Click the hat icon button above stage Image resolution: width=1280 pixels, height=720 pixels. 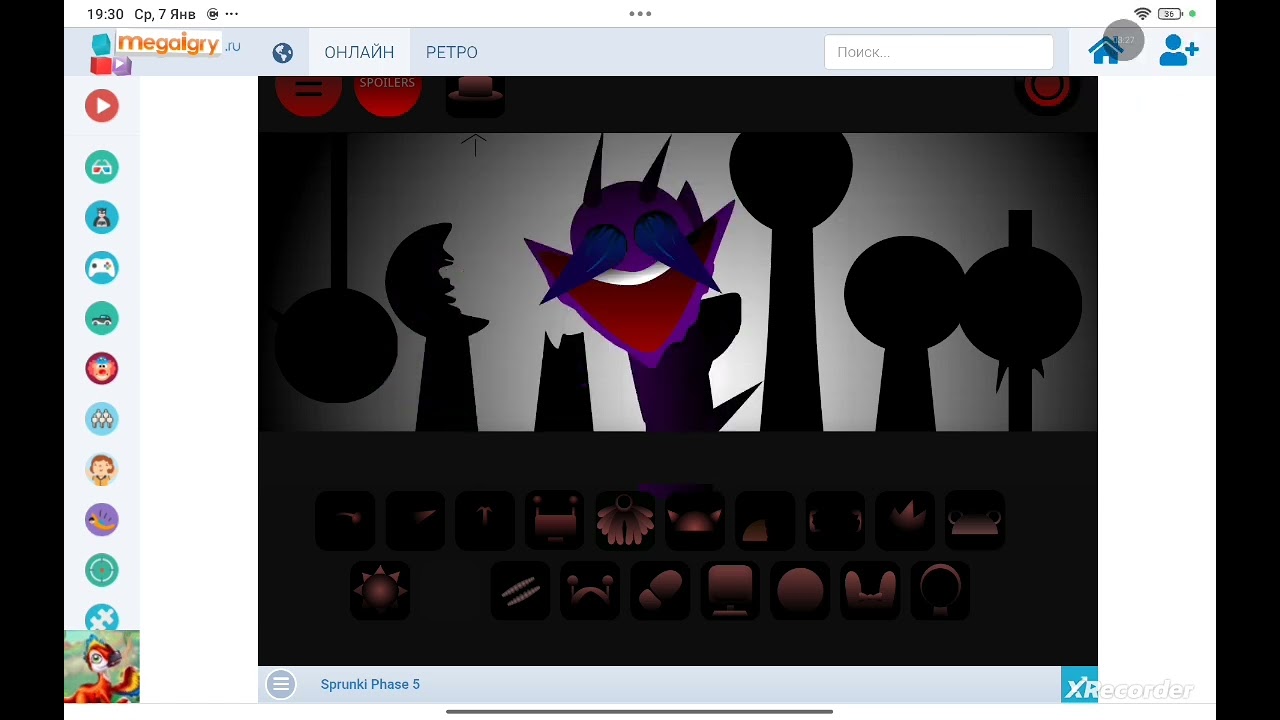click(x=475, y=94)
